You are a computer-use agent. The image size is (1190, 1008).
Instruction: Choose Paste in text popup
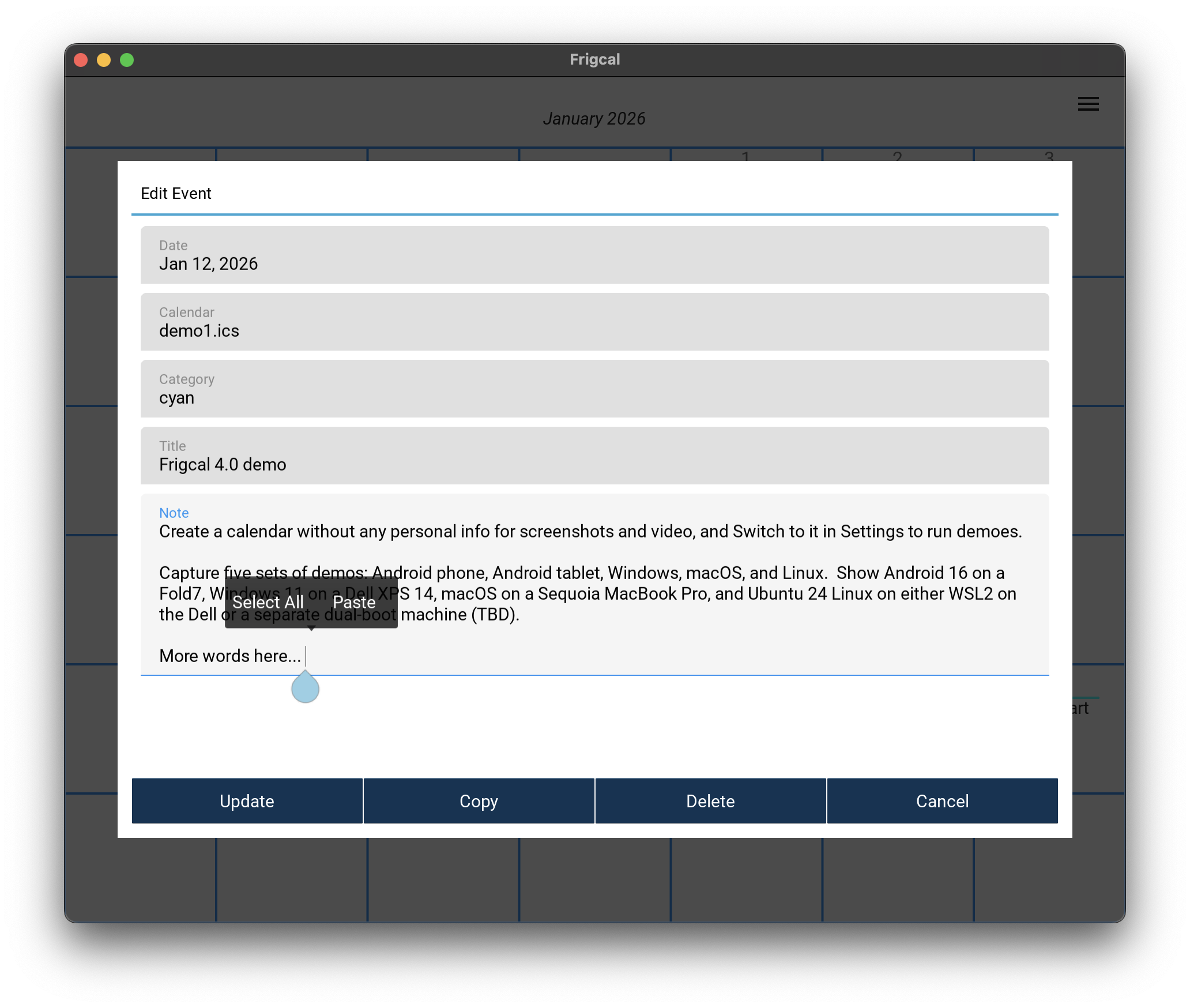tap(354, 603)
